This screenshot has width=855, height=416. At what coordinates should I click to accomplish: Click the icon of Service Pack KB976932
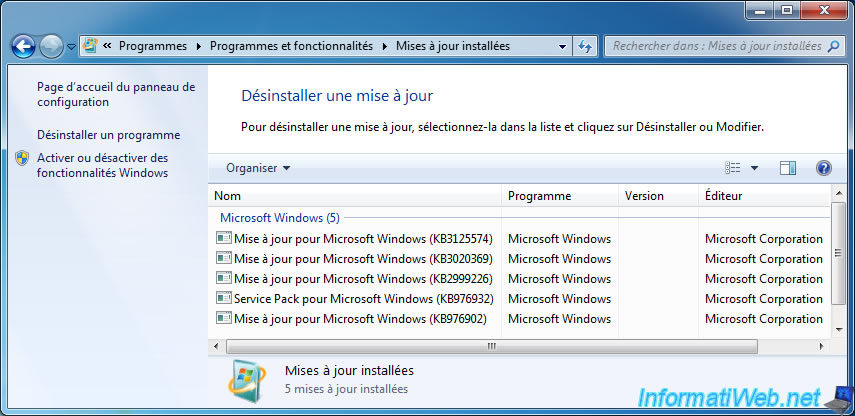coord(224,298)
